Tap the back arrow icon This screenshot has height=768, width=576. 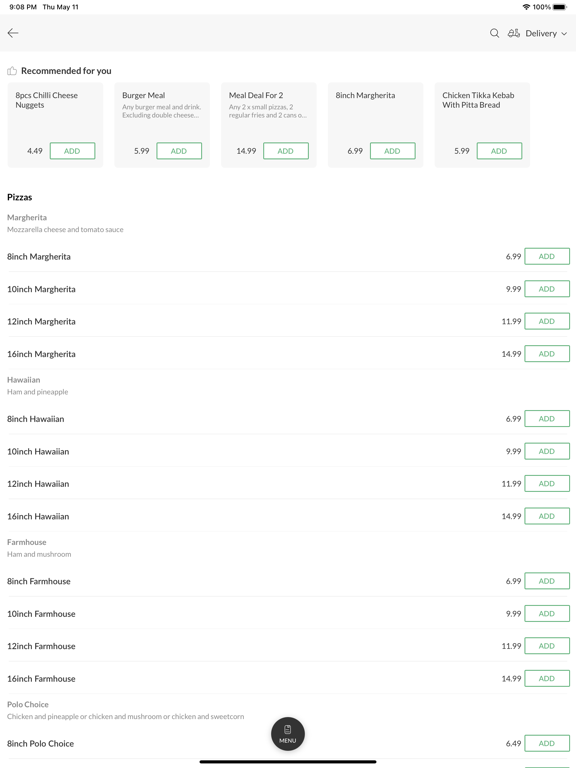pos(13,33)
